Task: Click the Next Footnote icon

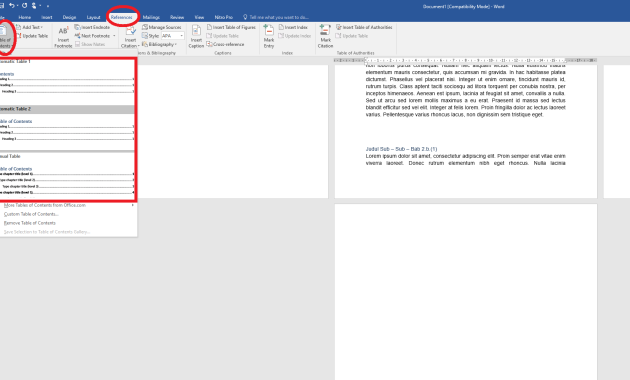Action: [x=78, y=36]
